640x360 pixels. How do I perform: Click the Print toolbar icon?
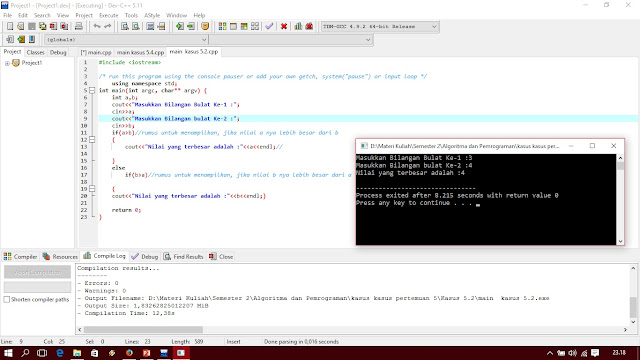[x=78, y=27]
